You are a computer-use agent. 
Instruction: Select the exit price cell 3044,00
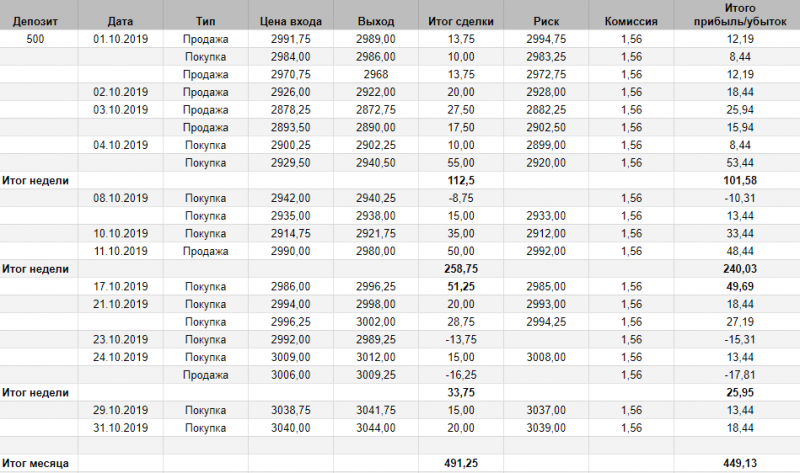pyautogui.click(x=376, y=427)
